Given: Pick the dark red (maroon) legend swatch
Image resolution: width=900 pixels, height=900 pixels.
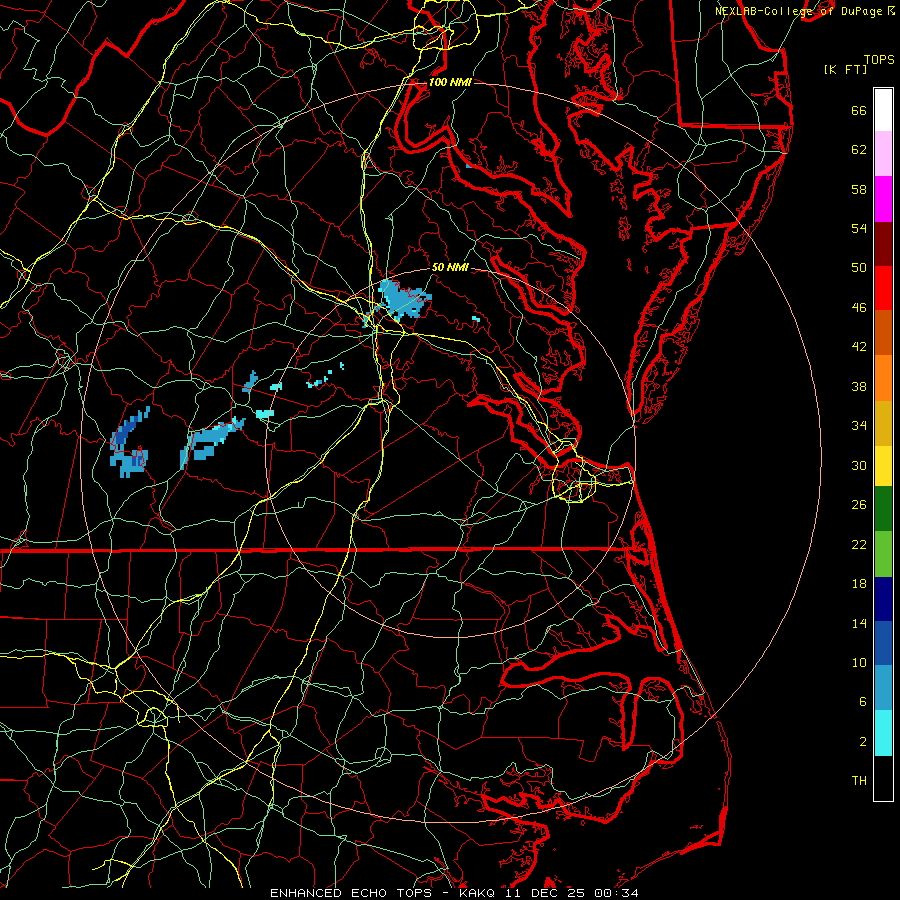Looking at the screenshot, I should (883, 244).
